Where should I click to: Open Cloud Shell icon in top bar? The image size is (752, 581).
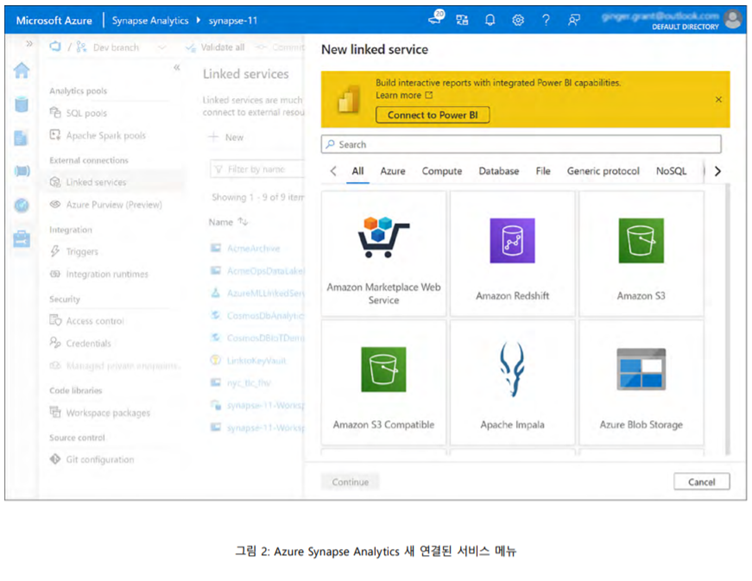tap(436, 19)
